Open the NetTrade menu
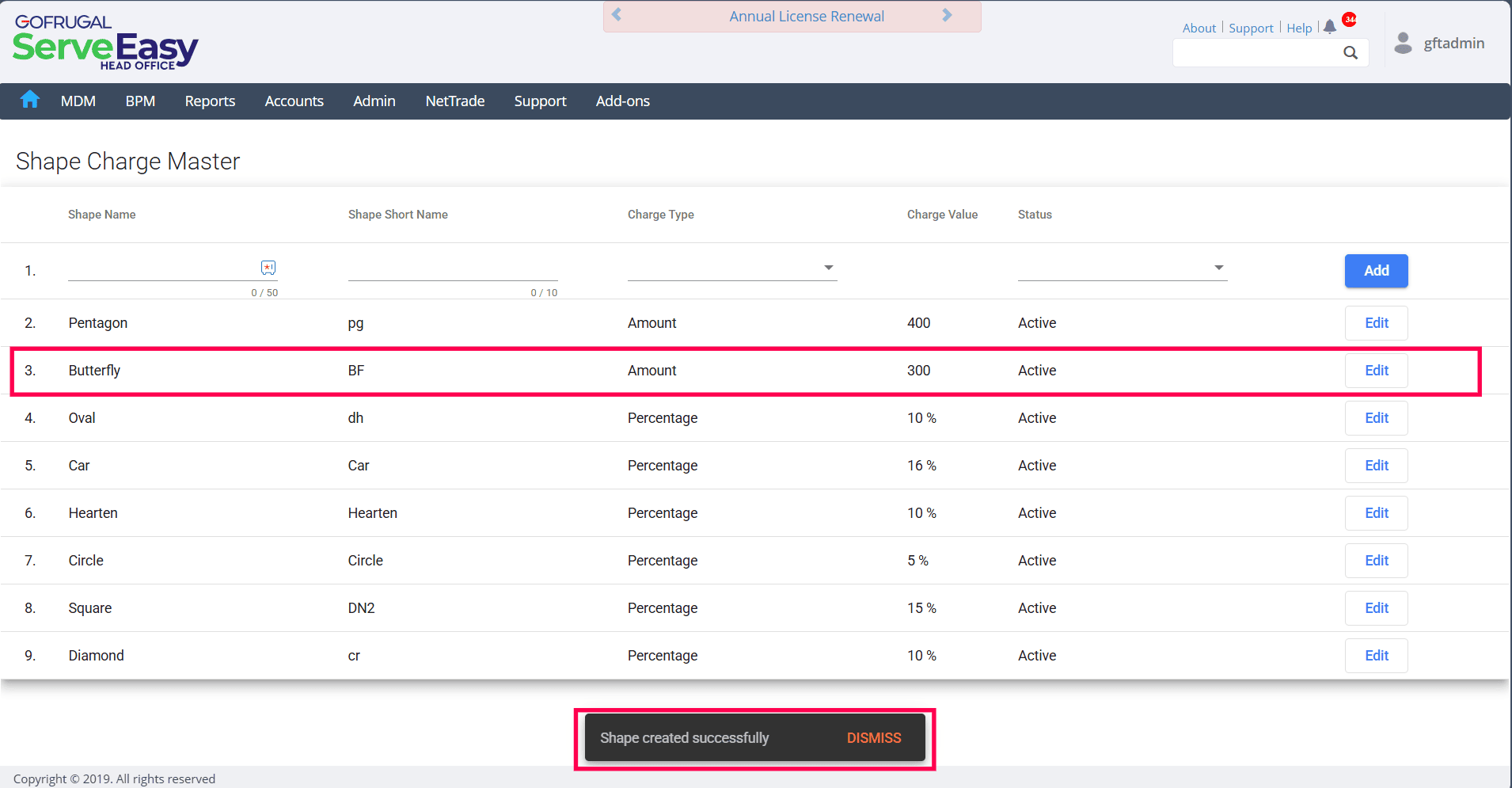This screenshot has width=1512, height=788. 454,101
